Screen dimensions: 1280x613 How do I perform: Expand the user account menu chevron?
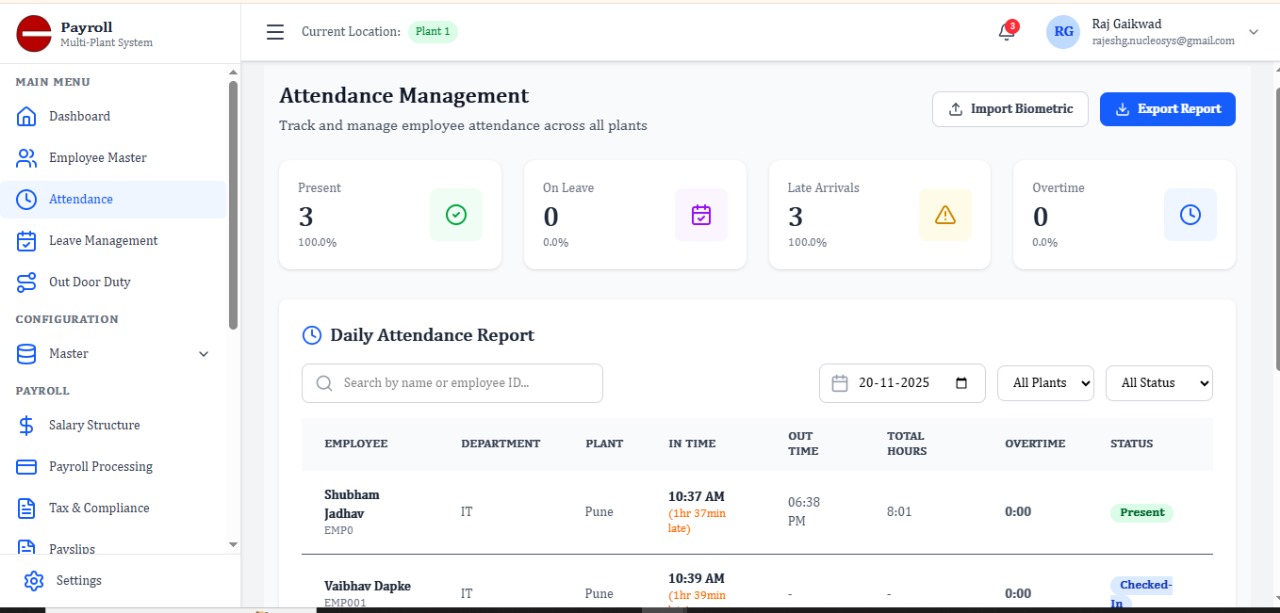click(x=1254, y=32)
